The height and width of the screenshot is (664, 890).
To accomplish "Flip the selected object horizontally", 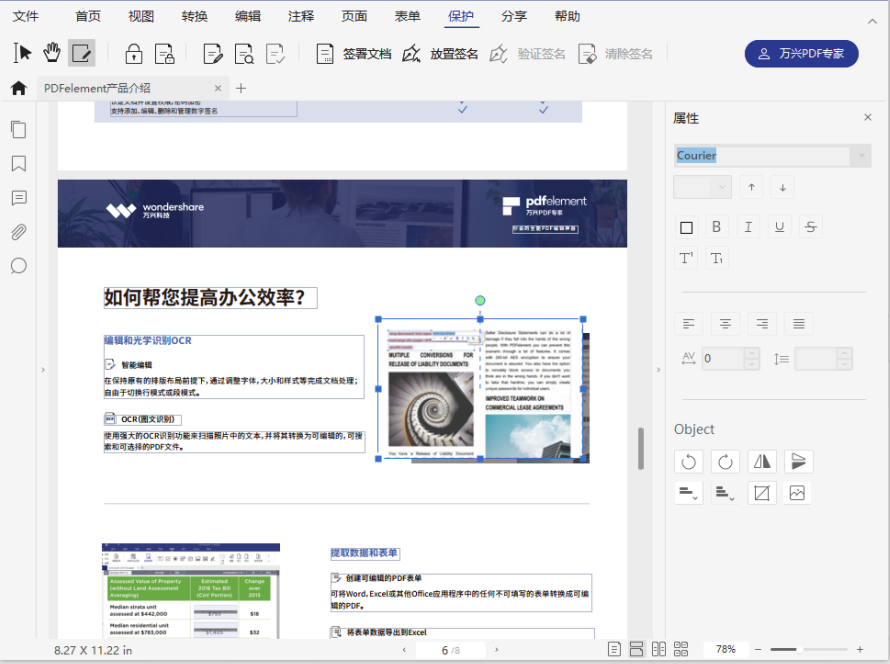I will click(x=761, y=461).
